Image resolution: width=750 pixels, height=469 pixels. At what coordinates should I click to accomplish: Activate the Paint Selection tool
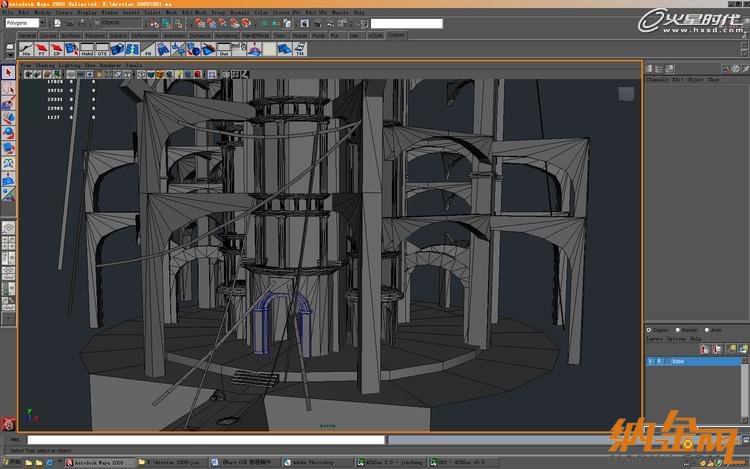pyautogui.click(x=8, y=103)
